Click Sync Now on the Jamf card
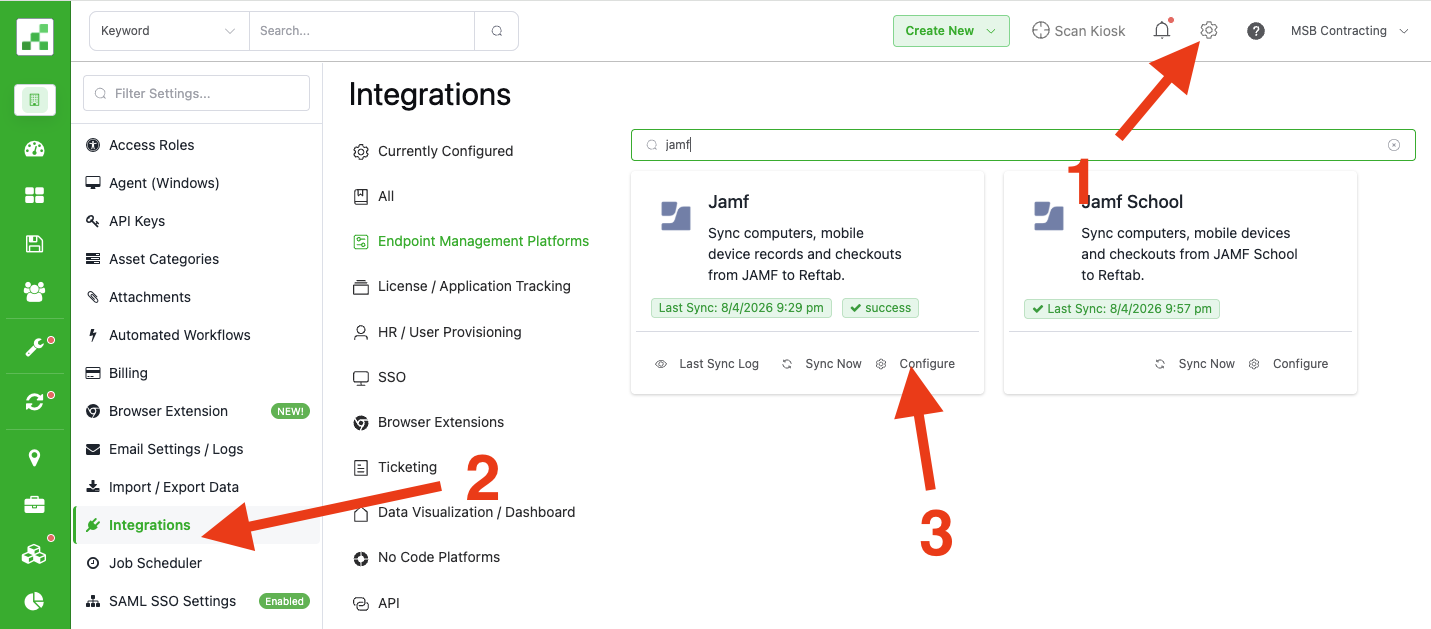The image size is (1431, 629). tap(822, 364)
